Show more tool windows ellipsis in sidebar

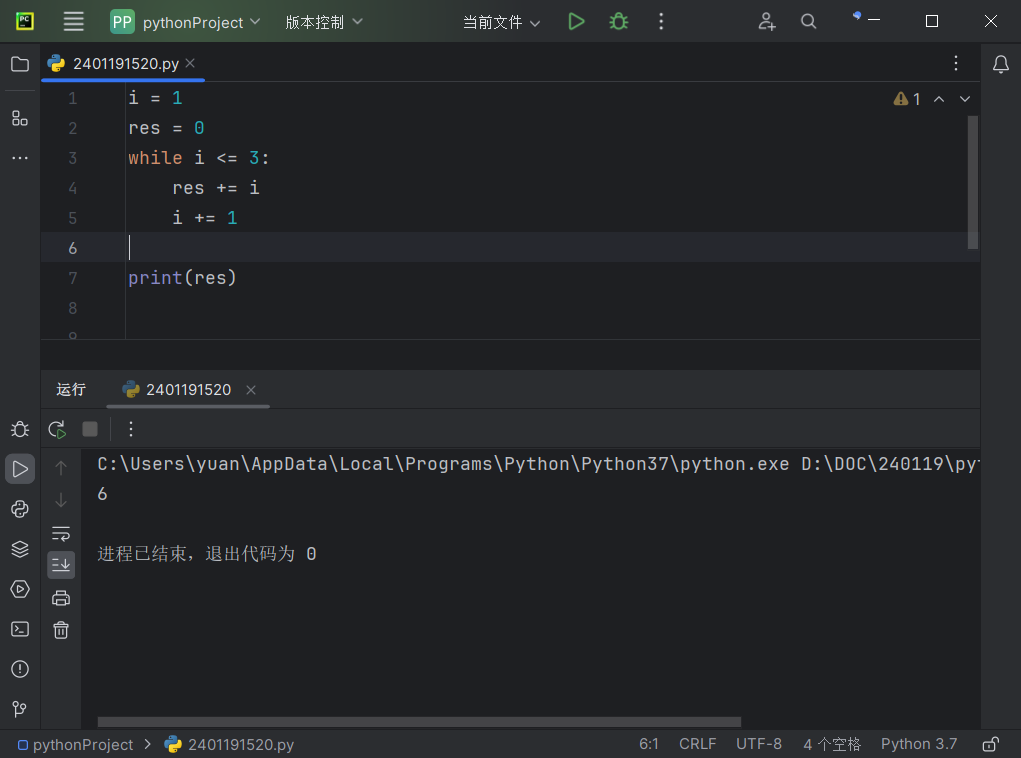(20, 158)
